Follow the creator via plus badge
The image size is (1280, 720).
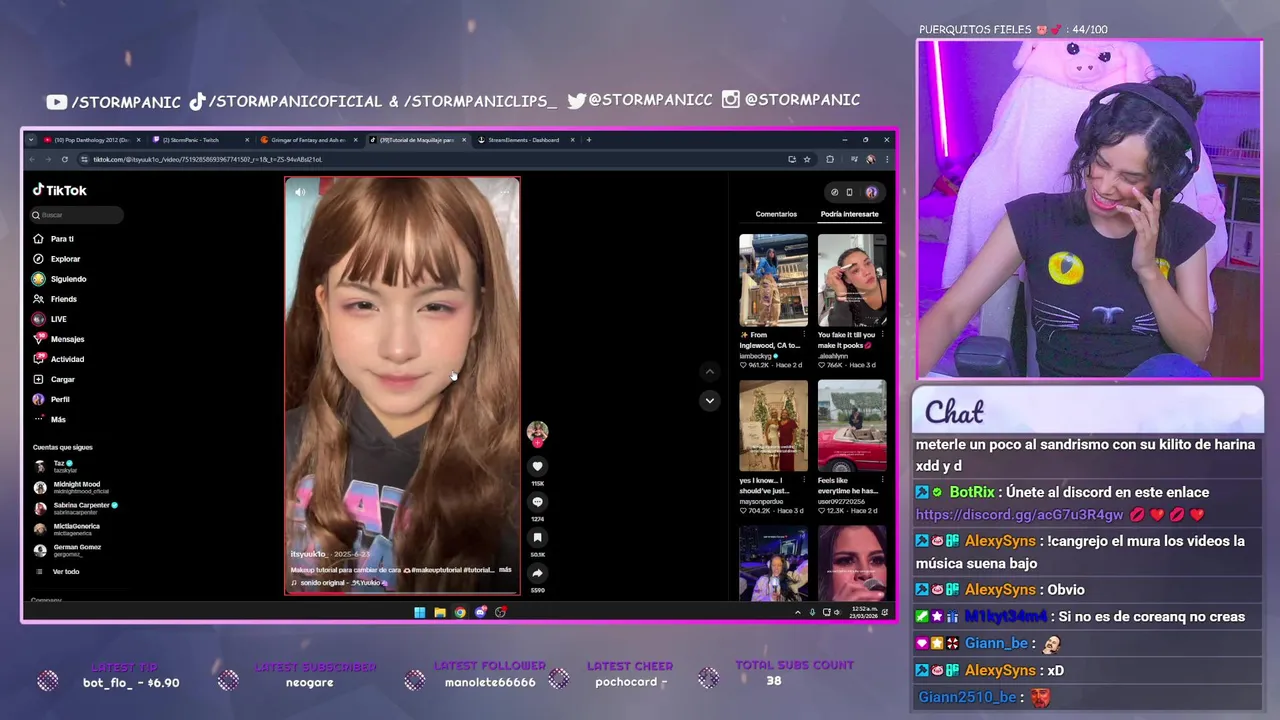[538, 443]
